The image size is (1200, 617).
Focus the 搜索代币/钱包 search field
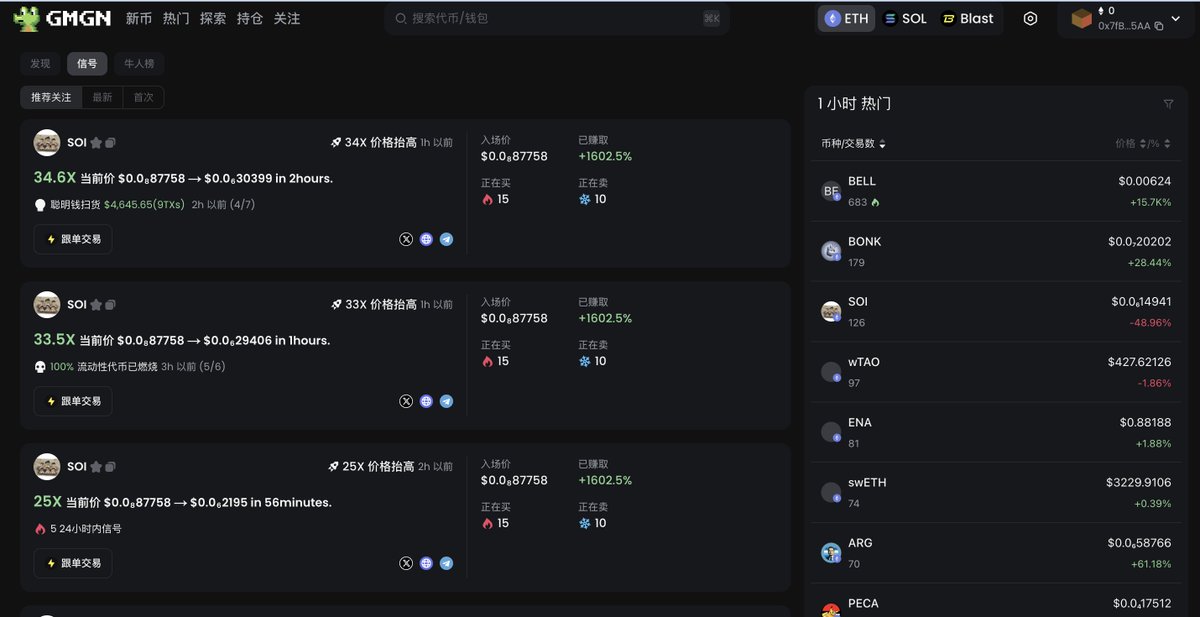(x=557, y=19)
